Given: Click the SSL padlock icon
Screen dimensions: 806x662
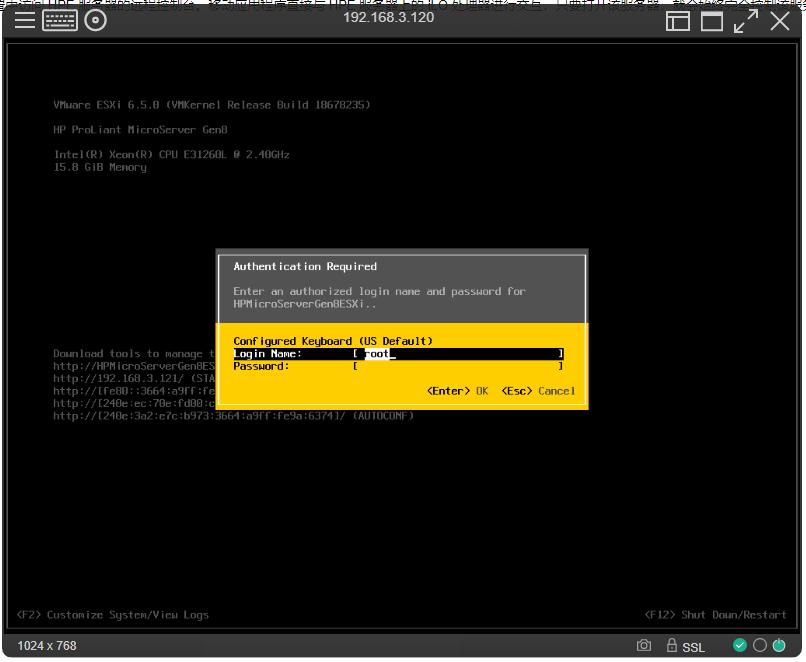Looking at the screenshot, I should point(672,646).
